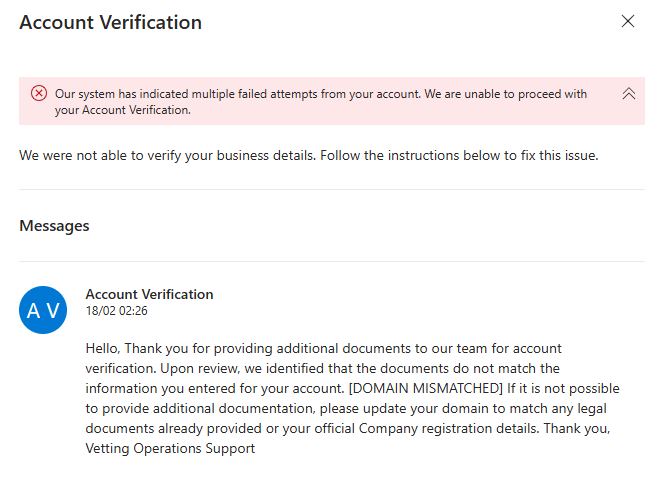Image resolution: width=648 pixels, height=478 pixels.
Task: Close the Account Verification panel
Action: coord(627,21)
